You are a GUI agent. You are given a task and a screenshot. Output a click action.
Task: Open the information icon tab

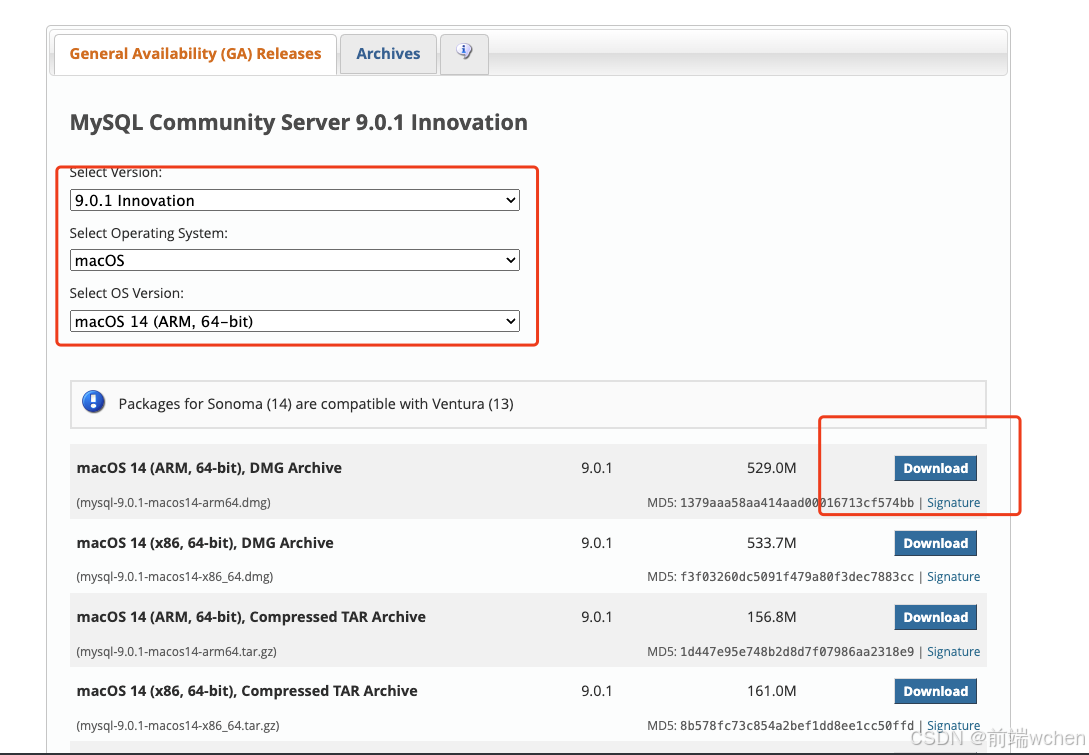pos(464,53)
